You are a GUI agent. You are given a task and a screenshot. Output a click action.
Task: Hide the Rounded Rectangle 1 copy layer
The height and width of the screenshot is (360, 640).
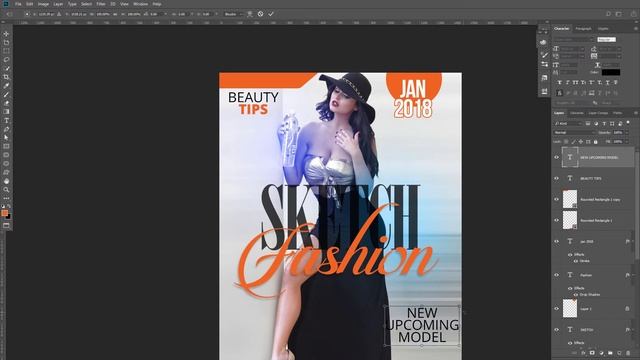(x=556, y=200)
